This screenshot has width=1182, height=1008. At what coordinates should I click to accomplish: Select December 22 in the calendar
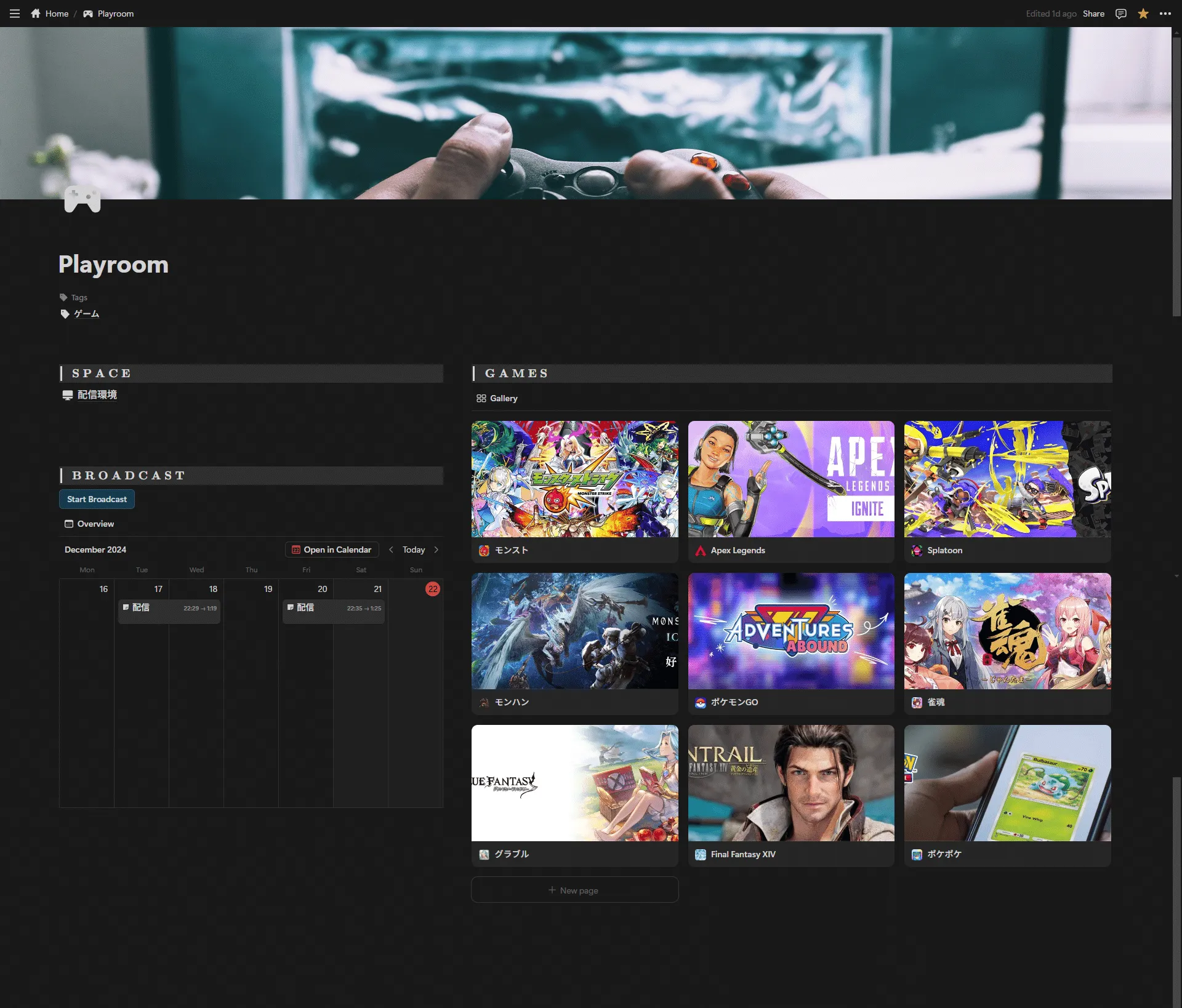click(433, 589)
